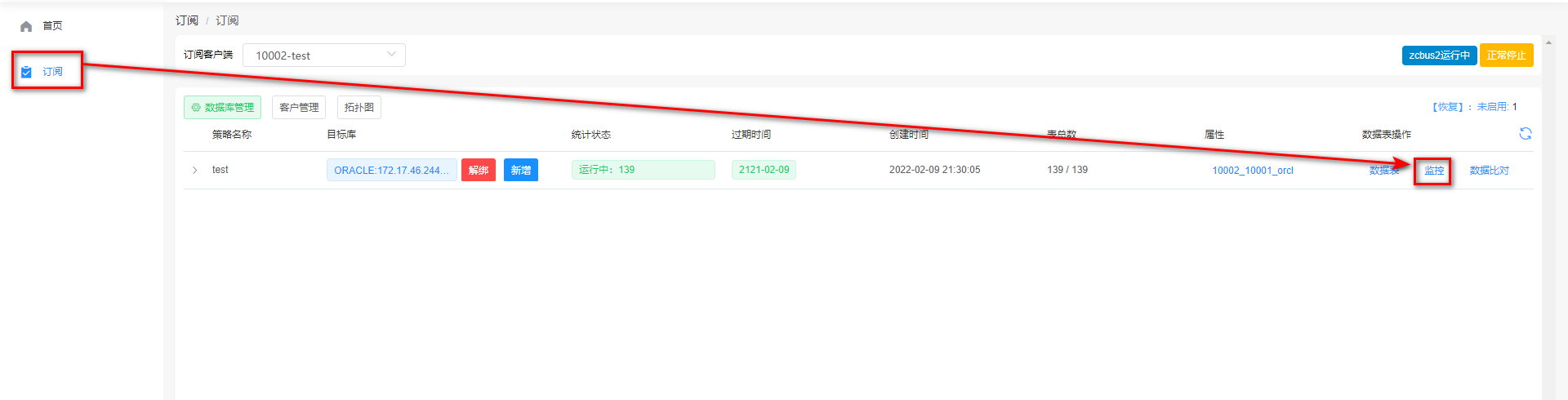
Task: Click the 【恢复】 link
Action: [x=1447, y=107]
